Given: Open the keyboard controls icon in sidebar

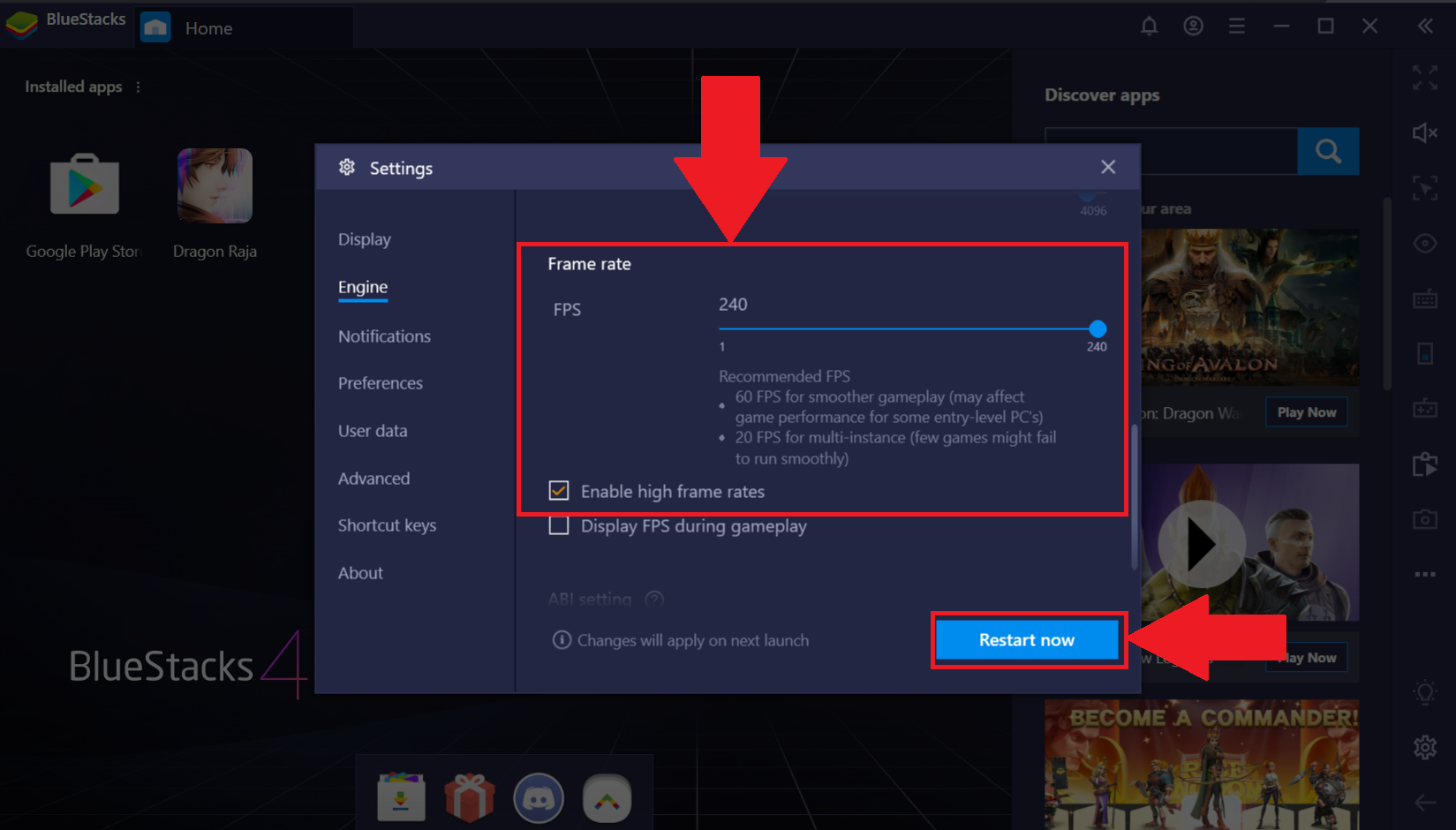Looking at the screenshot, I should (1425, 298).
